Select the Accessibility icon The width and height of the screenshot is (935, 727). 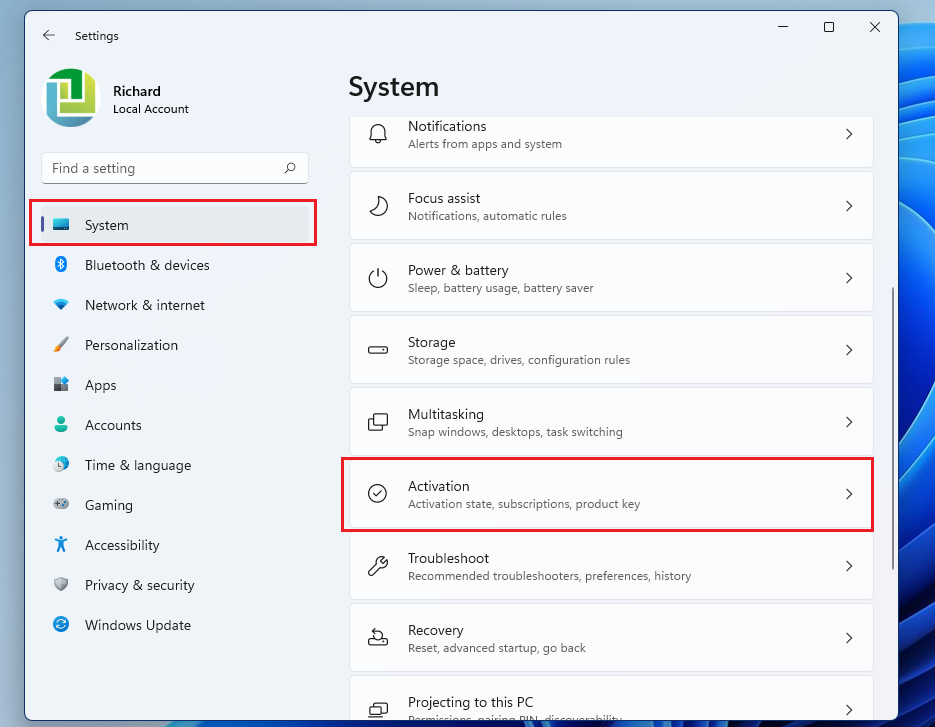(x=60, y=545)
